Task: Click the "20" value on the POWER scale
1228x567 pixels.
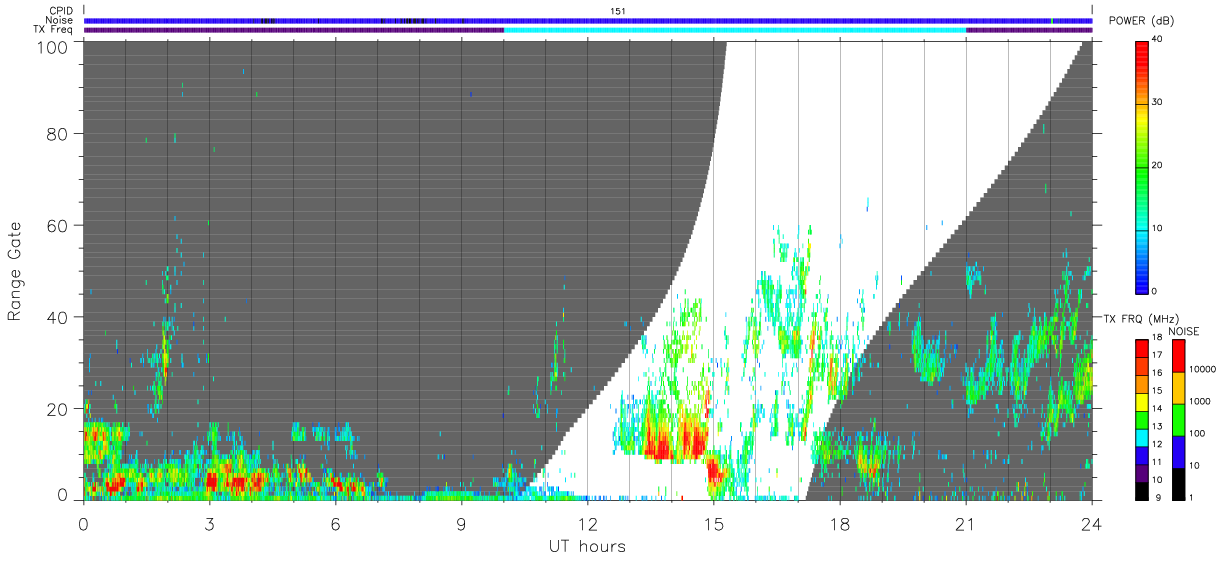Action: coord(1158,165)
